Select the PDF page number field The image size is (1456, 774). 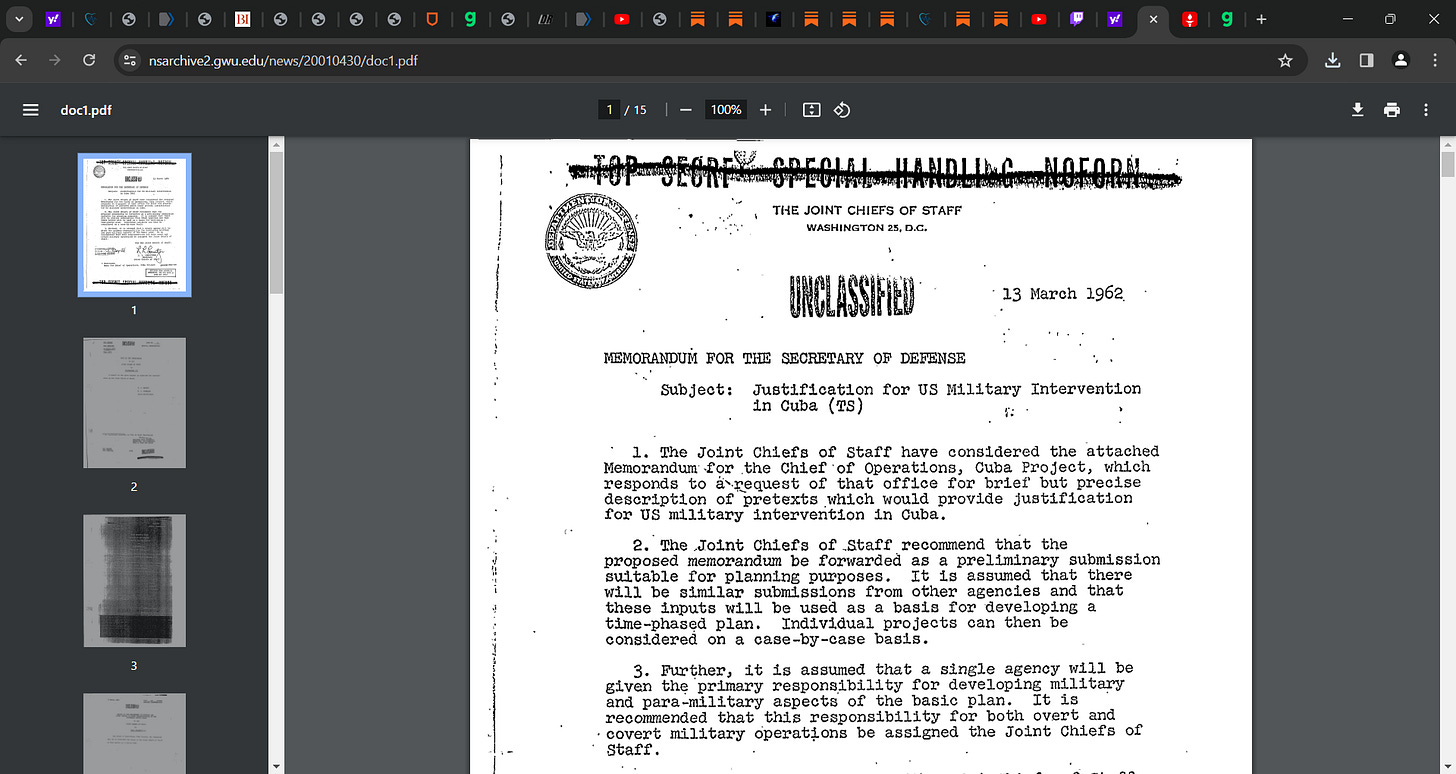[608, 110]
